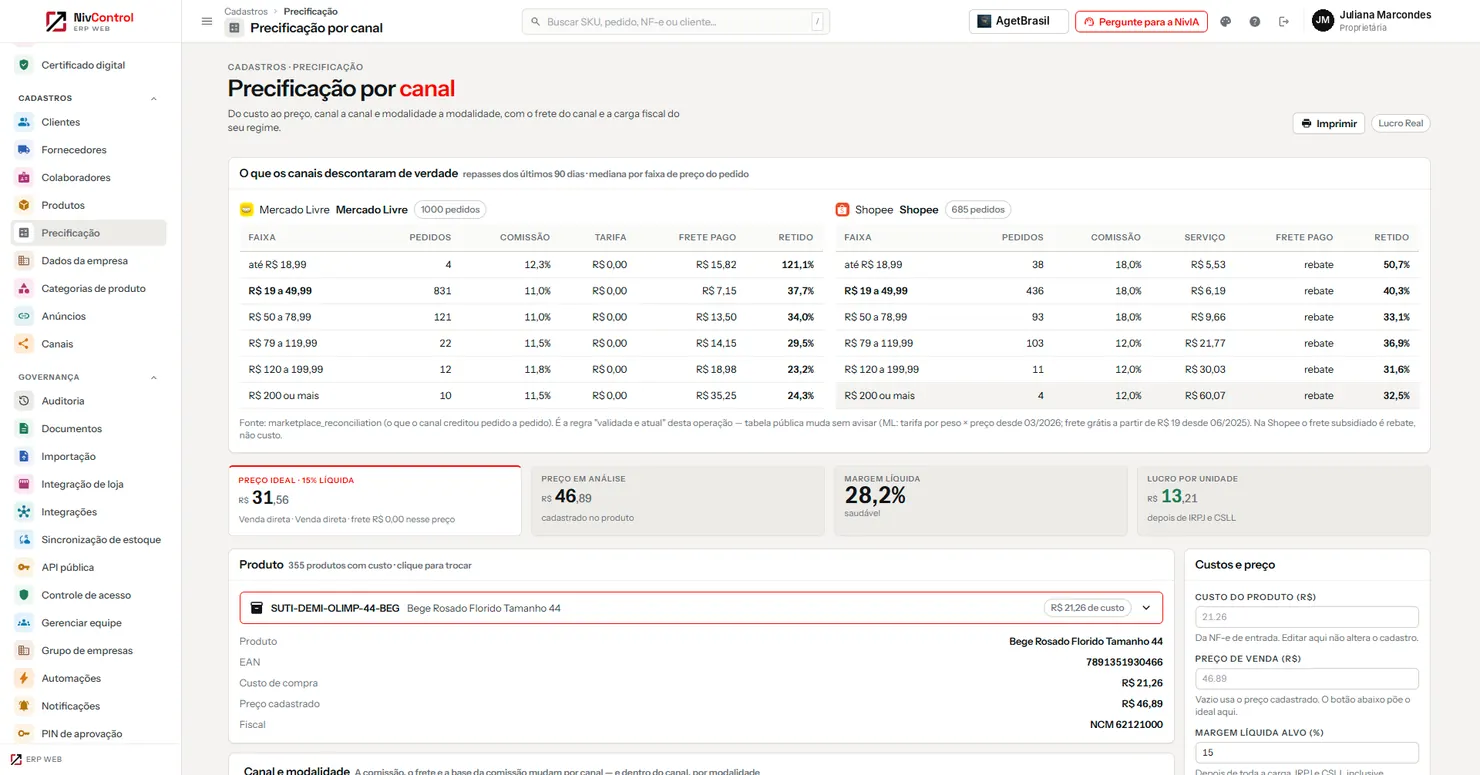
Task: Click the Categorias de produto icon
Action: click(24, 289)
